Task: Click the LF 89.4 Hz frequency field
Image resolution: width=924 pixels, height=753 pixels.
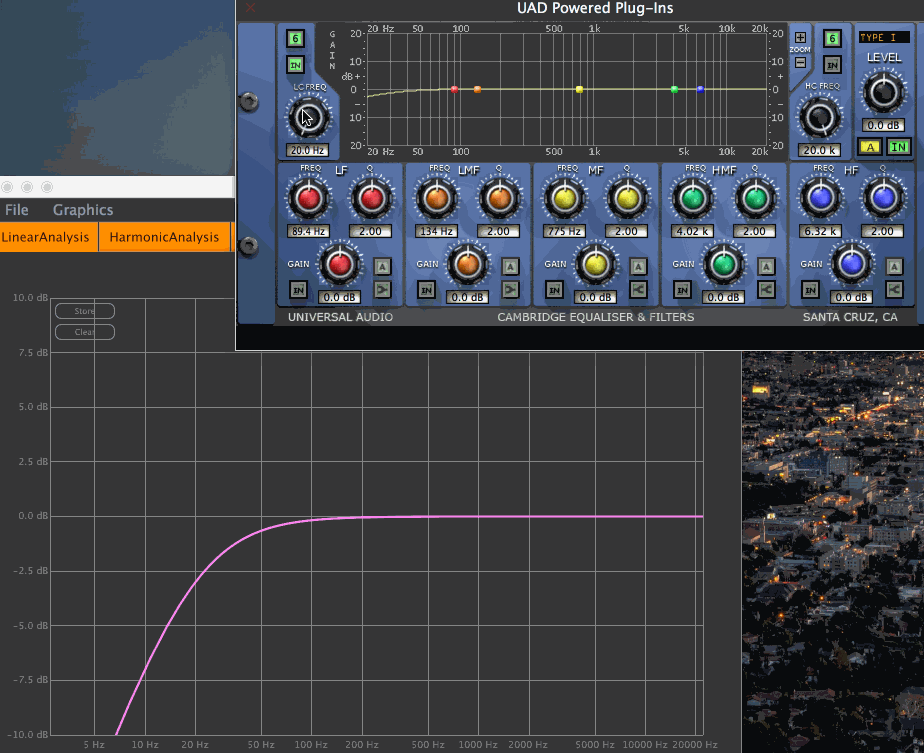Action: click(308, 231)
